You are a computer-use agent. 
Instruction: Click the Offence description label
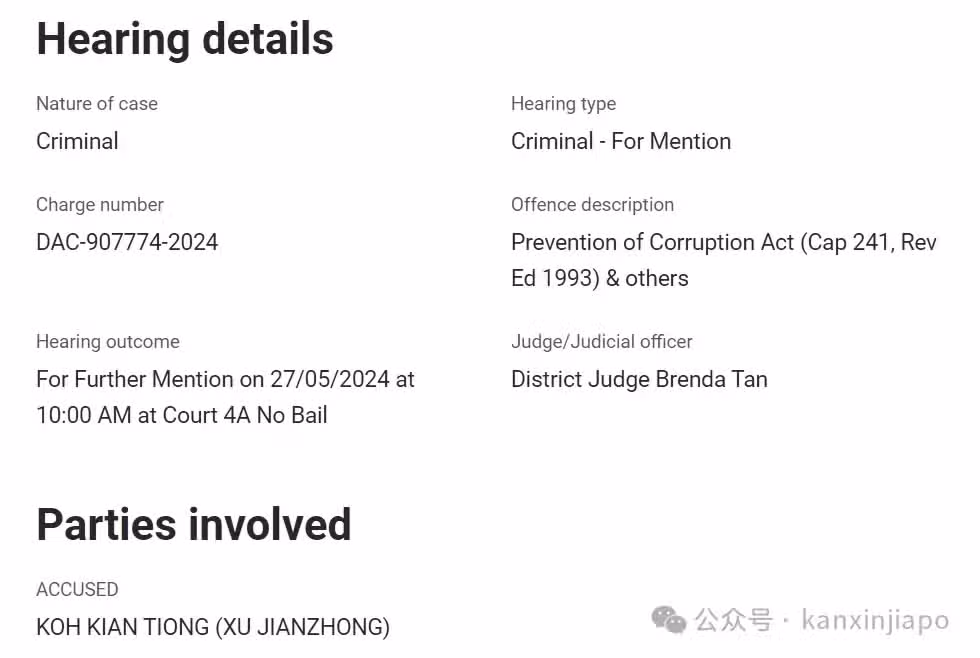tap(592, 205)
